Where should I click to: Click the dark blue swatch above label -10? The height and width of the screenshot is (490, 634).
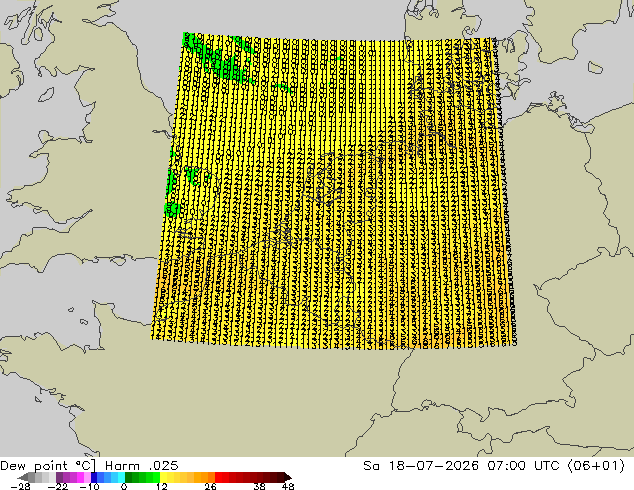94,477
